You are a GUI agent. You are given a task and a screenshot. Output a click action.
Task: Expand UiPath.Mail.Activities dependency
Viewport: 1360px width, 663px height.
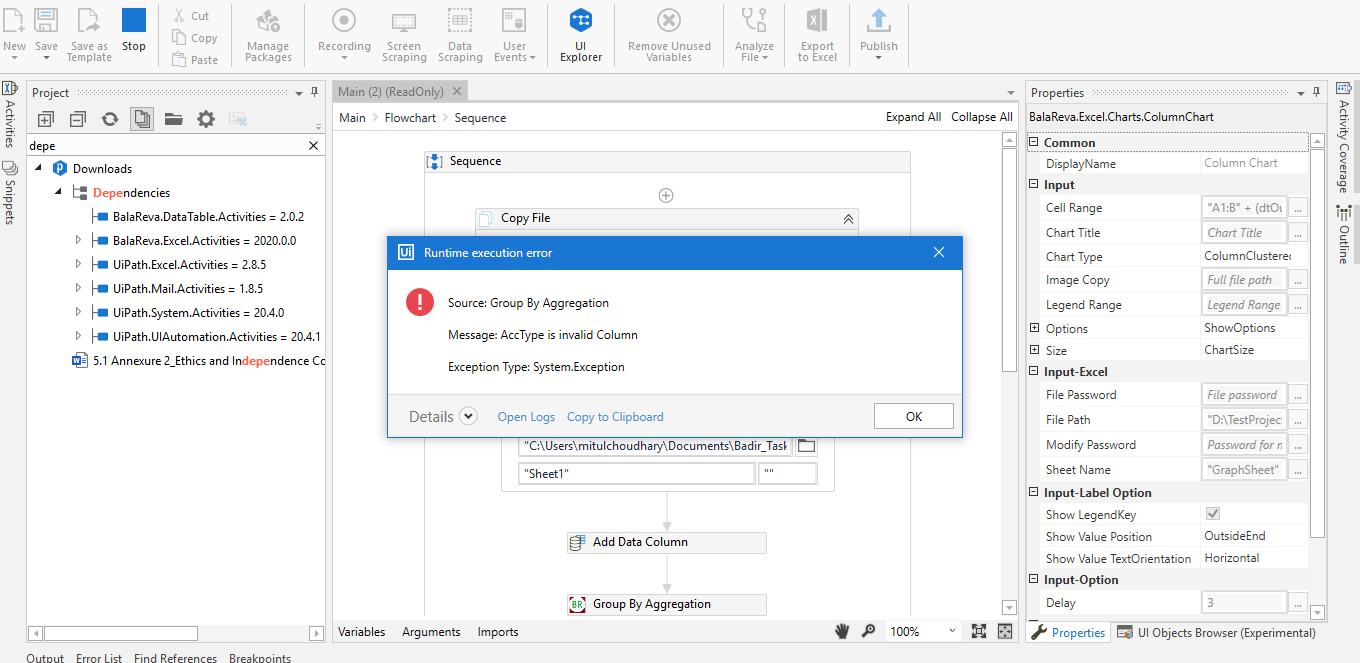(x=78, y=288)
